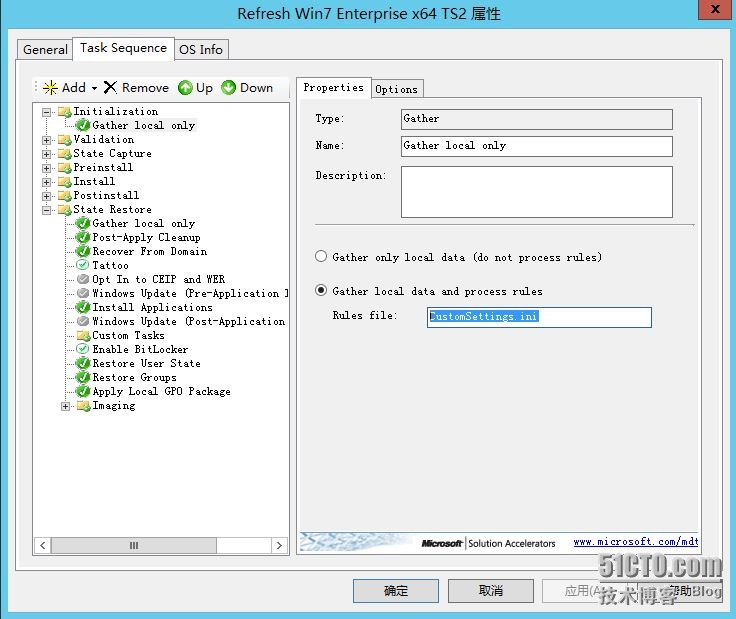This screenshot has height=619, width=736.
Task: Click the Name text field
Action: pos(537,146)
